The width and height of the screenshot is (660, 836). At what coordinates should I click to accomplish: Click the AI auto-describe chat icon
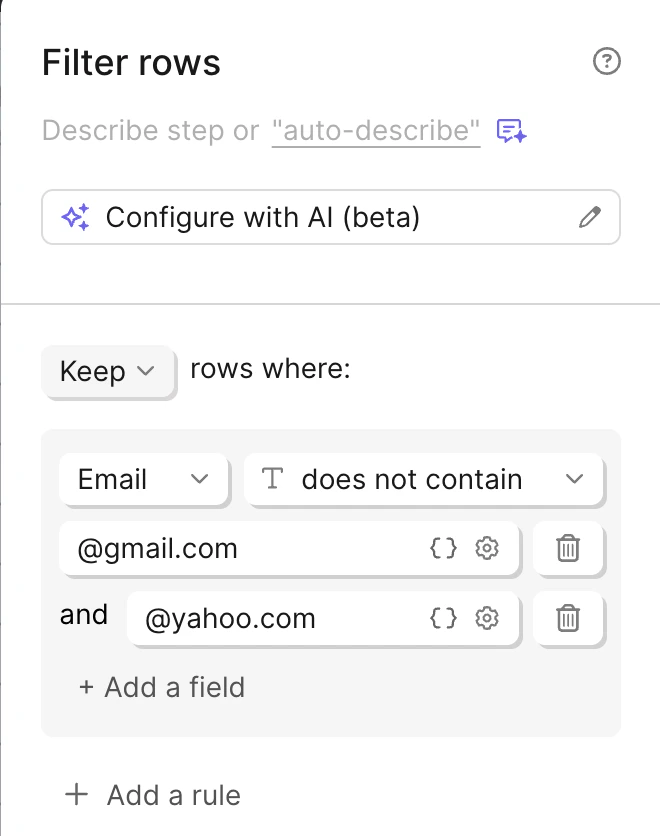pos(512,131)
